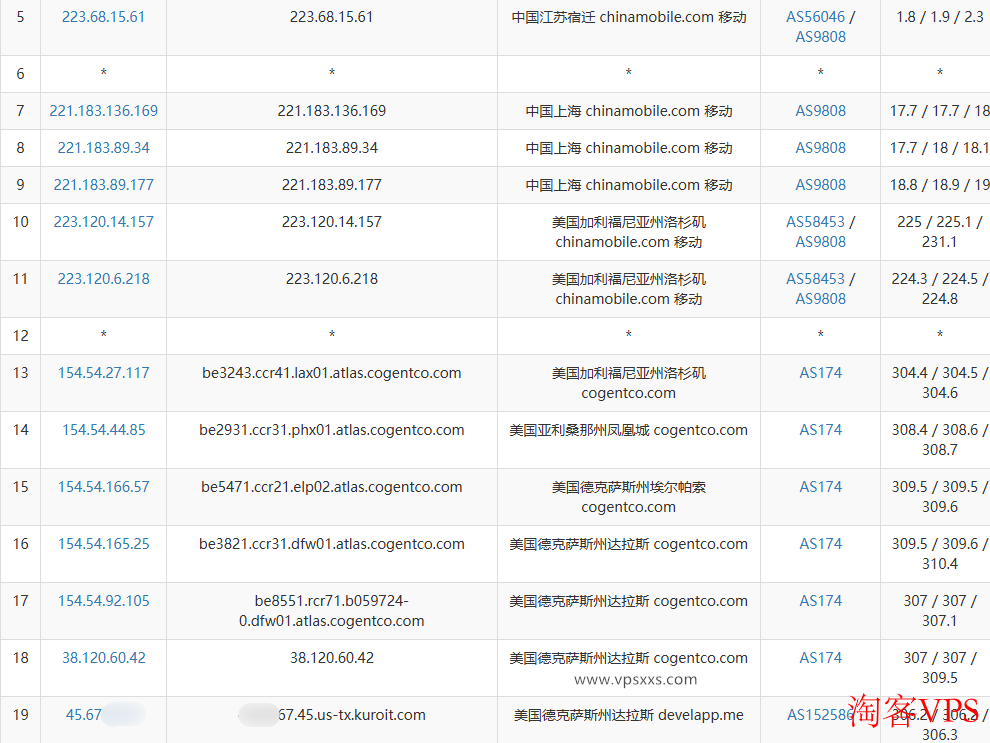Viewport: 990px width, 743px height.
Task: Open the partially hidden 45.67 IP link
Action: 84,715
